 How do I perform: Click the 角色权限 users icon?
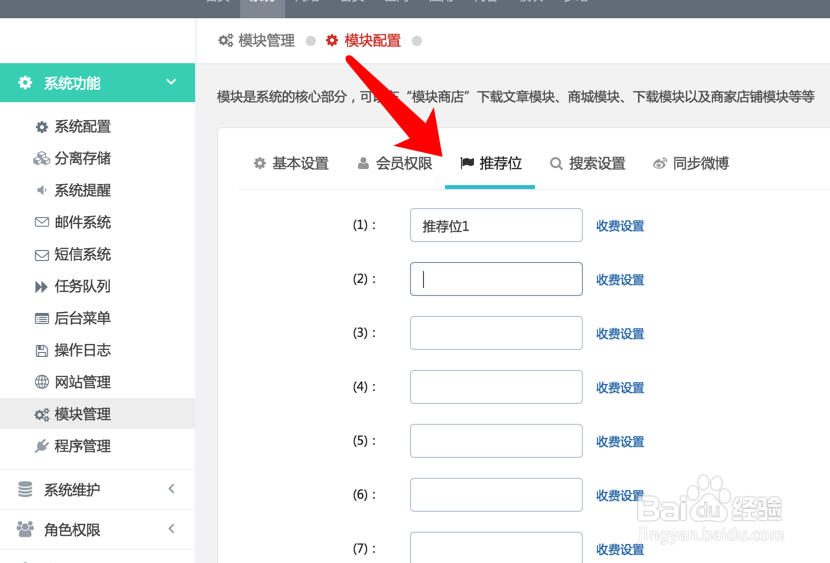(25, 529)
